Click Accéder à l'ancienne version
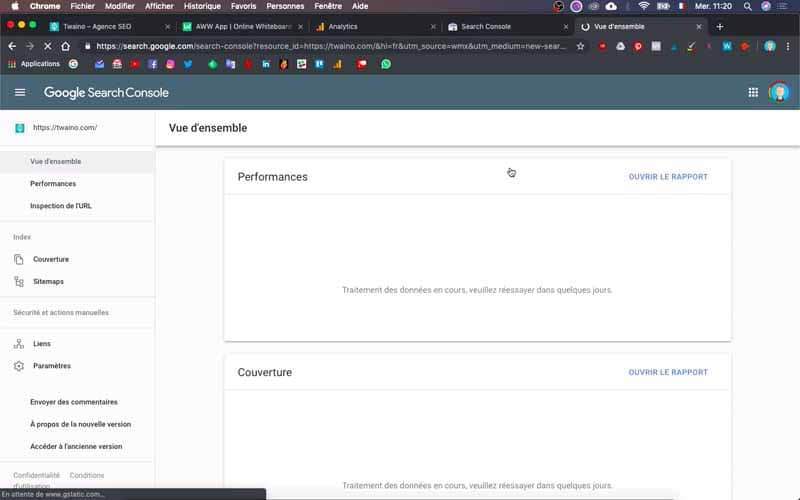800x500 pixels. click(77, 446)
